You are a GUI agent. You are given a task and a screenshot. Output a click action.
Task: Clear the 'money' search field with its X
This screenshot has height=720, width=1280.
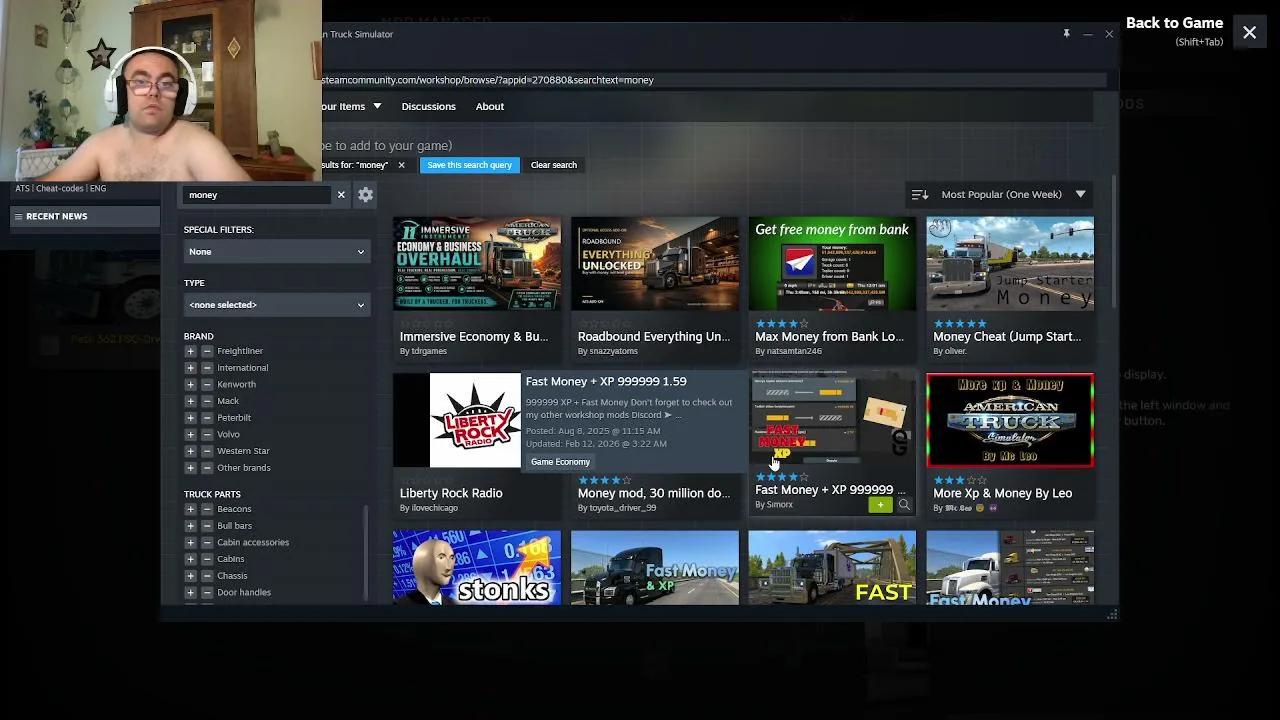point(341,195)
